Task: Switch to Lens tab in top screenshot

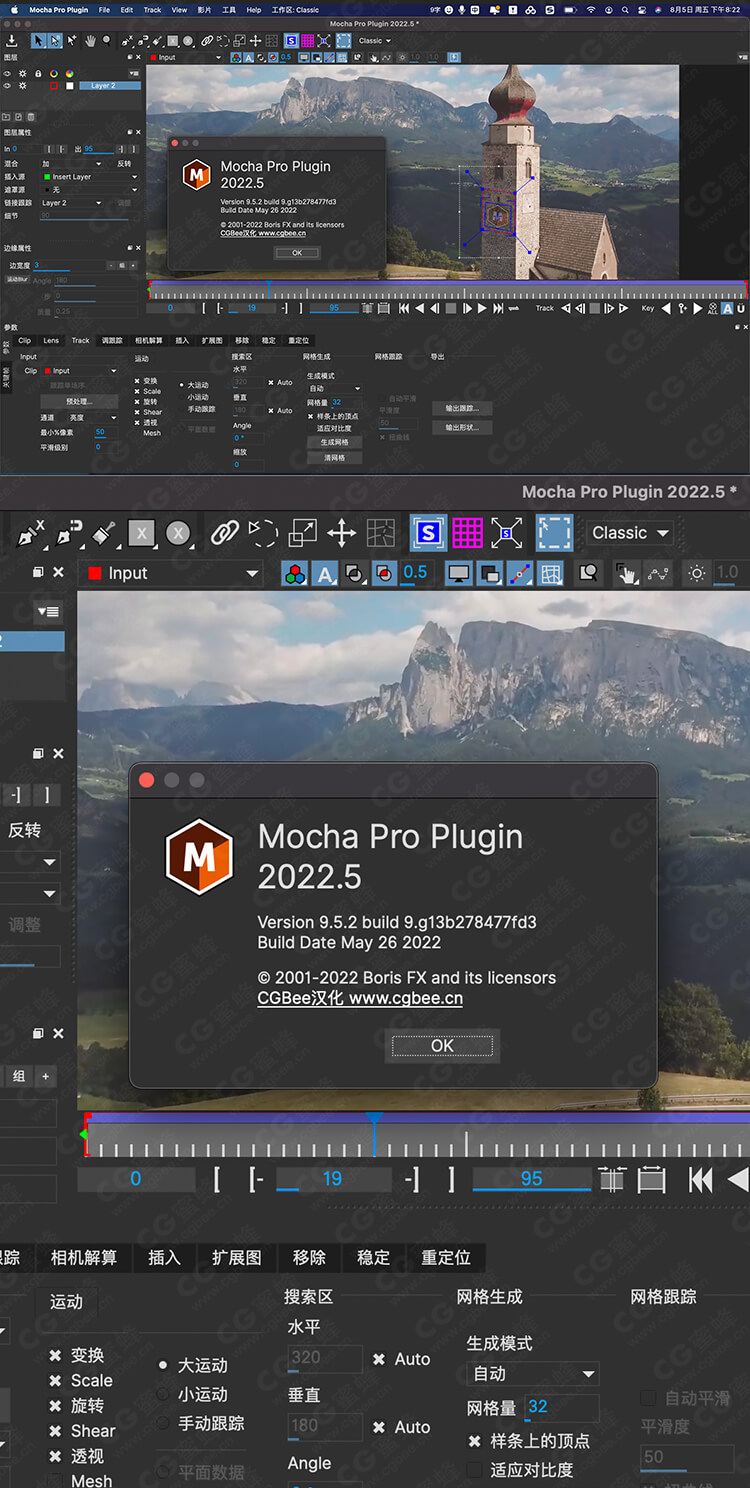Action: 51,341
